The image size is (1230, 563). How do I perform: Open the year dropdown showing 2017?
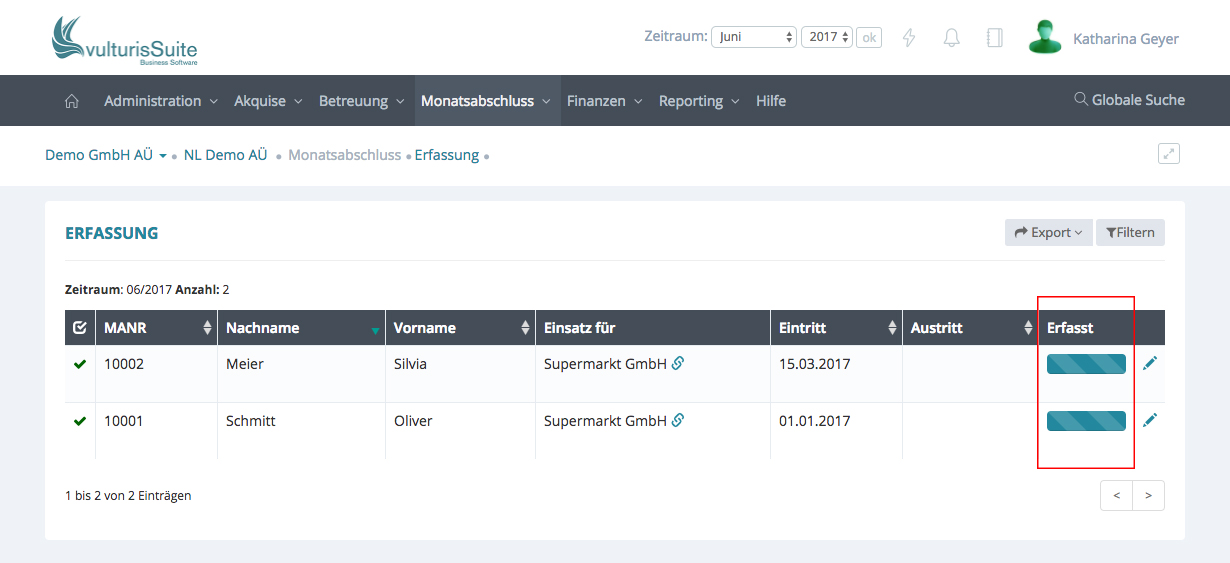(827, 37)
